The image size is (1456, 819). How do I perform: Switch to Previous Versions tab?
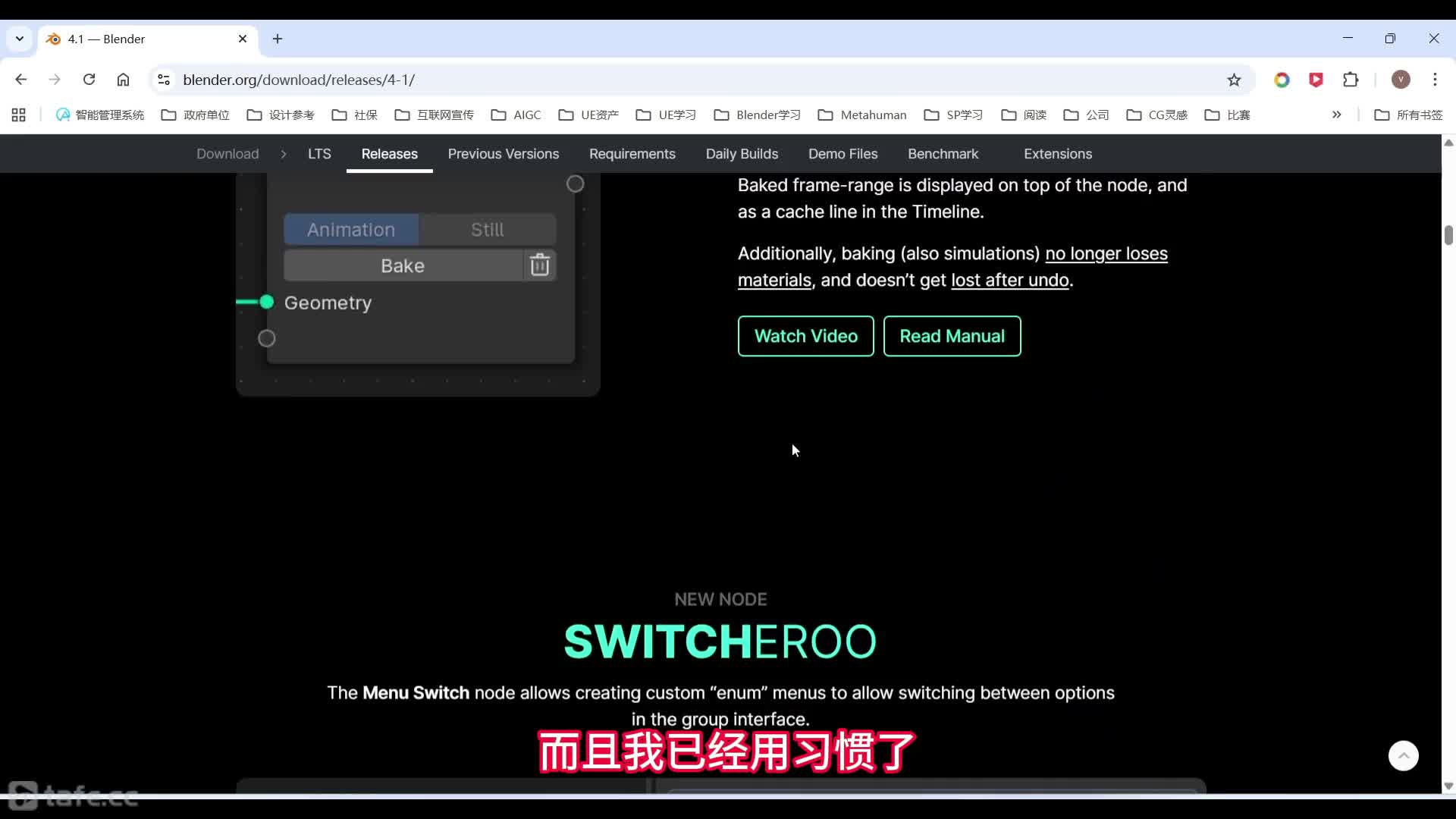pyautogui.click(x=503, y=154)
